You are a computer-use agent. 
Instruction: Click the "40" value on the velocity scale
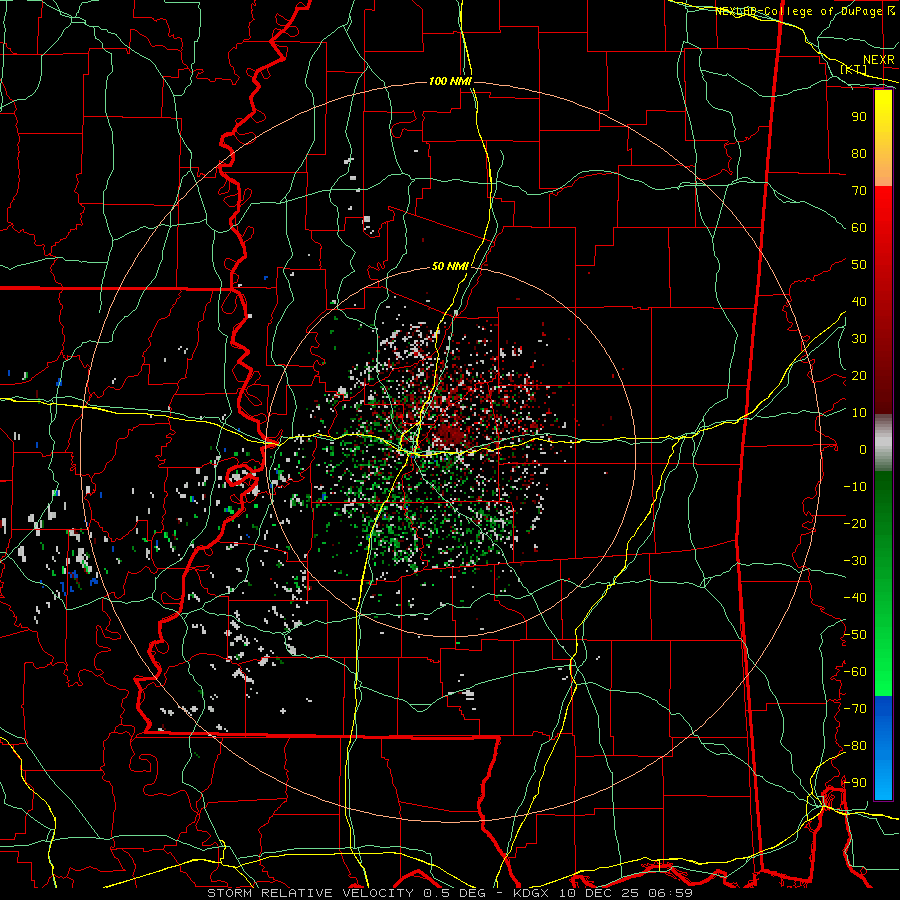[x=859, y=302]
